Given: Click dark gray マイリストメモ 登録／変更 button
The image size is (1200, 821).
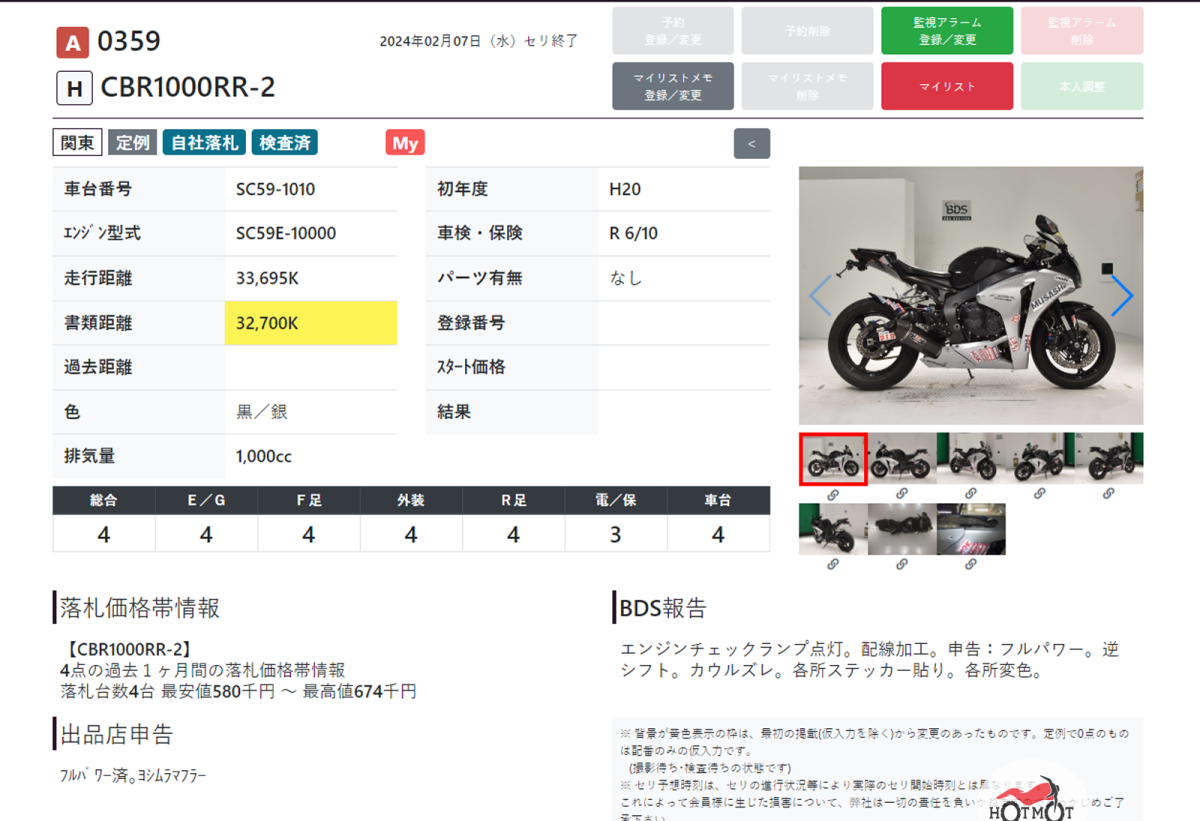Looking at the screenshot, I should (x=673, y=86).
